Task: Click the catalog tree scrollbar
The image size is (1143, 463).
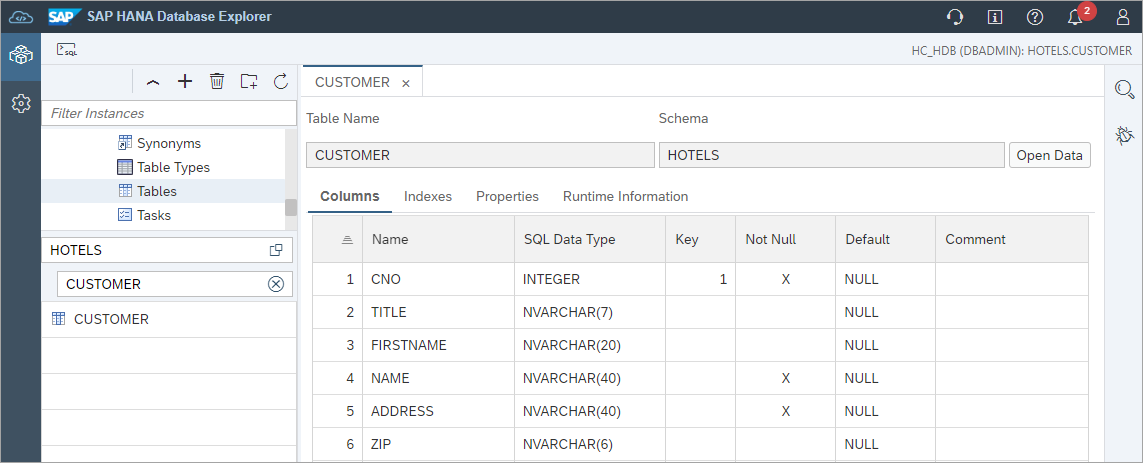Action: (291, 207)
